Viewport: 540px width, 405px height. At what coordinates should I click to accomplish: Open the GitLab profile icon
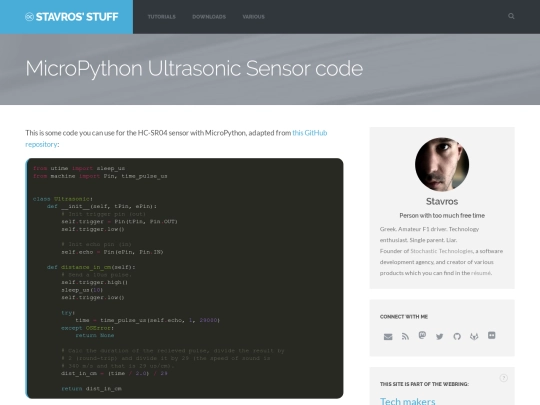474,336
